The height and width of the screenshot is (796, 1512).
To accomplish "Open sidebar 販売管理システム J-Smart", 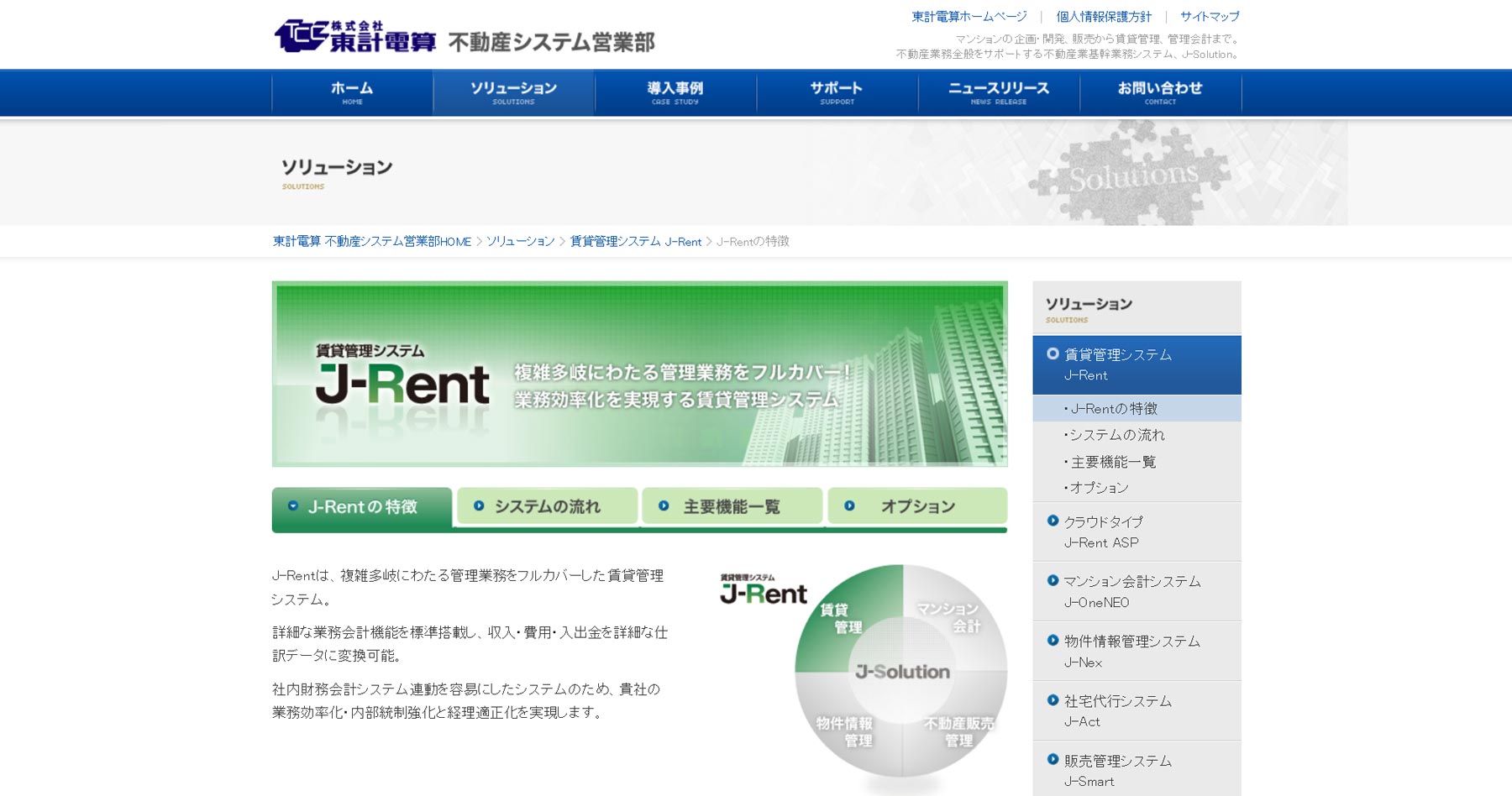I will [1137, 770].
